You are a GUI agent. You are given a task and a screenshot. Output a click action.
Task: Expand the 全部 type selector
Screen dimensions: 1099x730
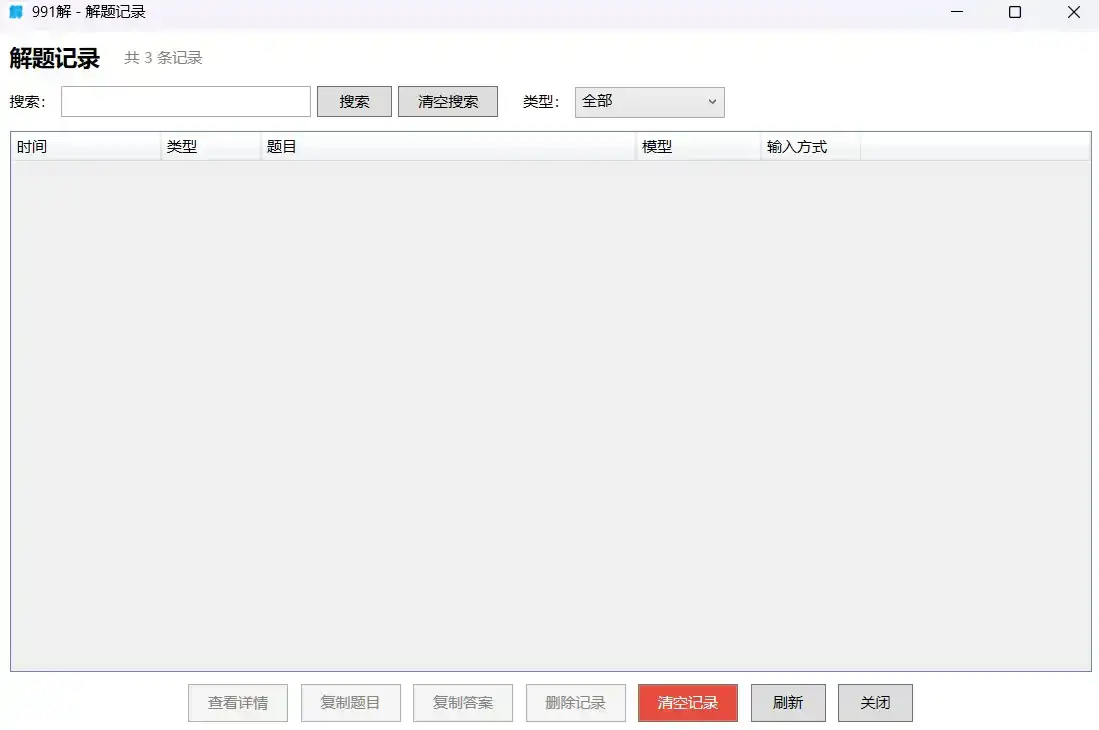pos(649,102)
